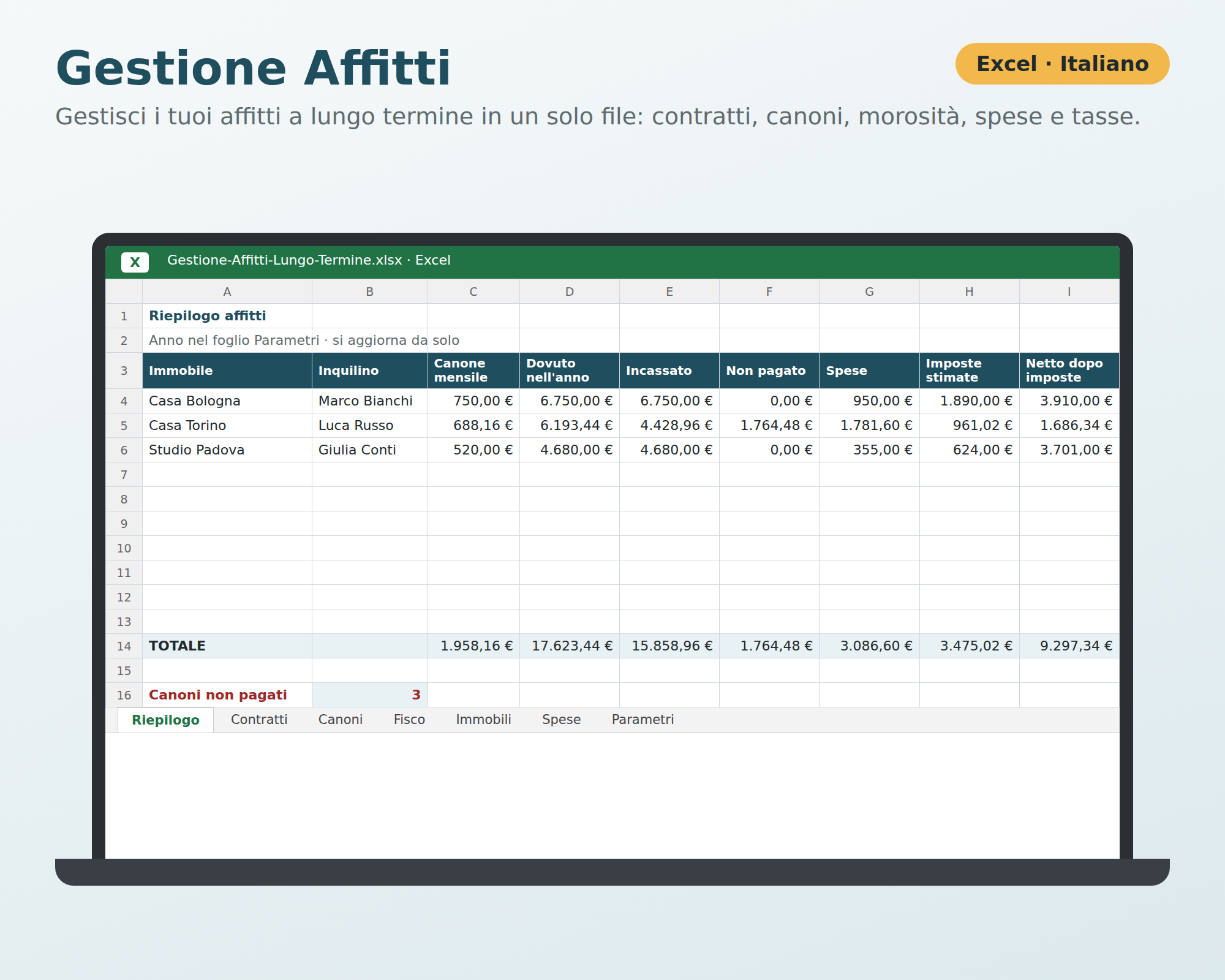Viewport: 1225px width, 980px height.
Task: Click the 17.623,44 € total cell
Action: 570,646
